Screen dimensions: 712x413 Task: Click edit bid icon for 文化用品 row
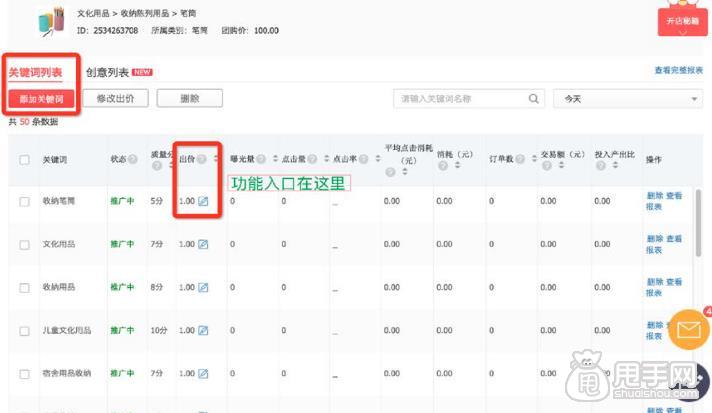(203, 244)
